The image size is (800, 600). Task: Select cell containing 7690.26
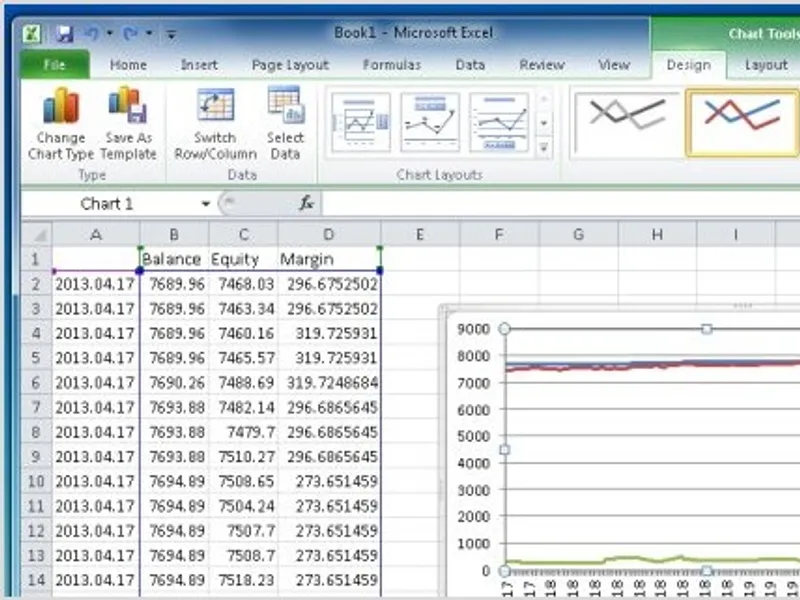coord(174,383)
